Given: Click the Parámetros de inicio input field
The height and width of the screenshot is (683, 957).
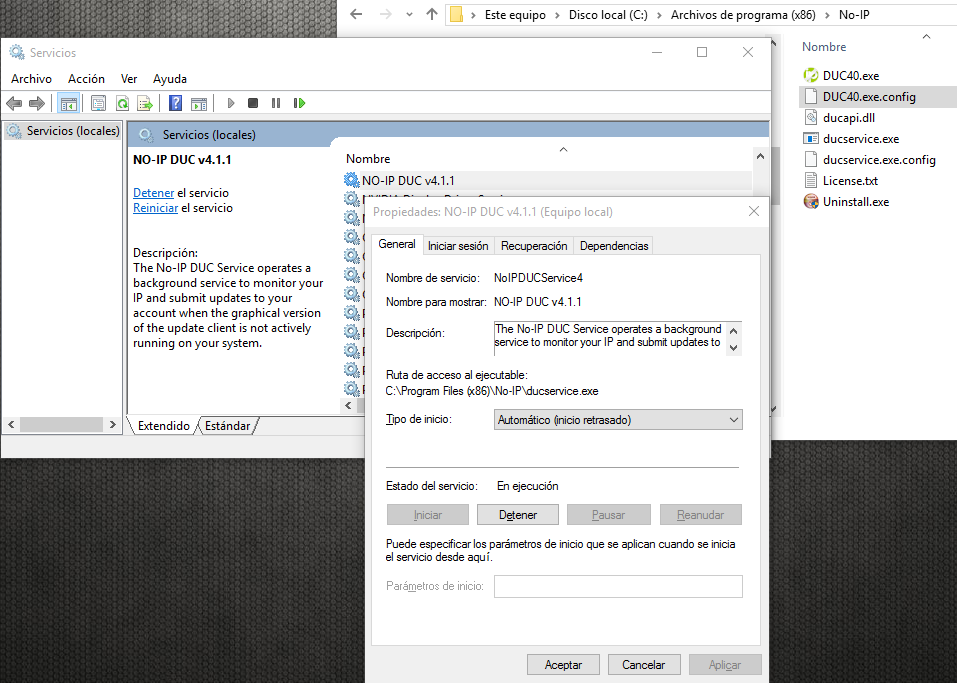Looking at the screenshot, I should click(x=618, y=587).
